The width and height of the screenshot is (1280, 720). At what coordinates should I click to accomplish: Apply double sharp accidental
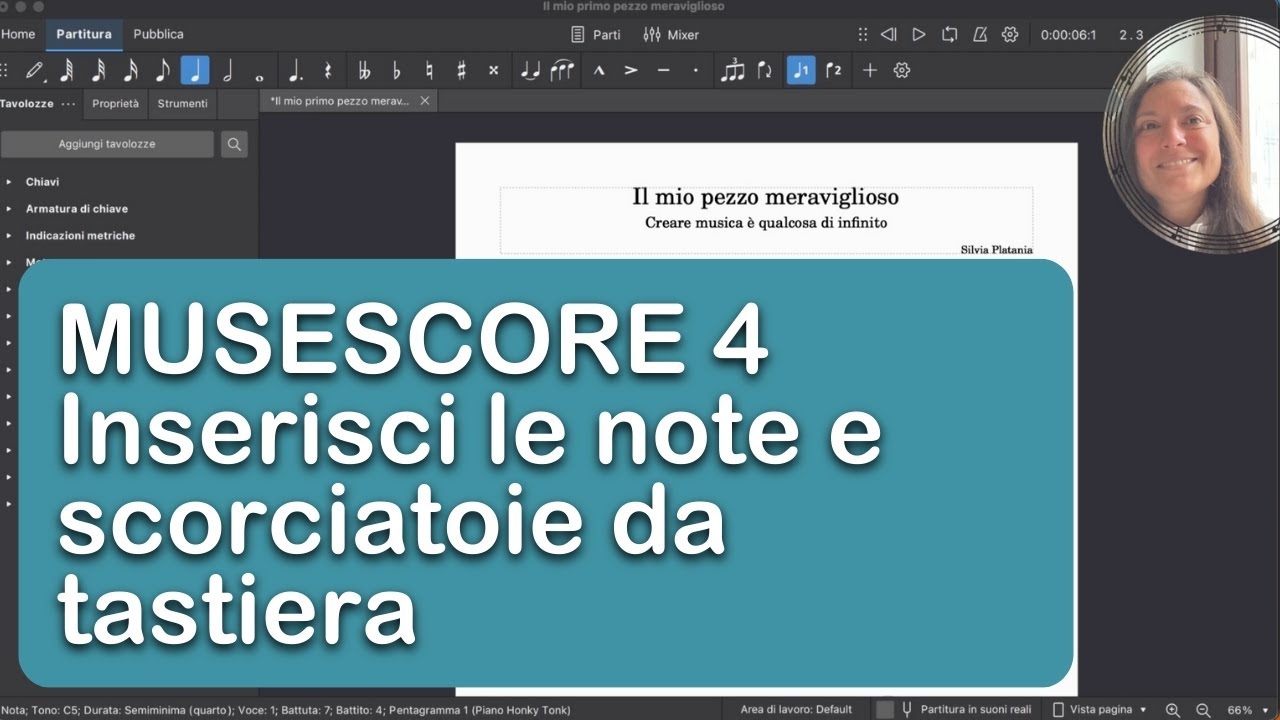click(x=492, y=70)
